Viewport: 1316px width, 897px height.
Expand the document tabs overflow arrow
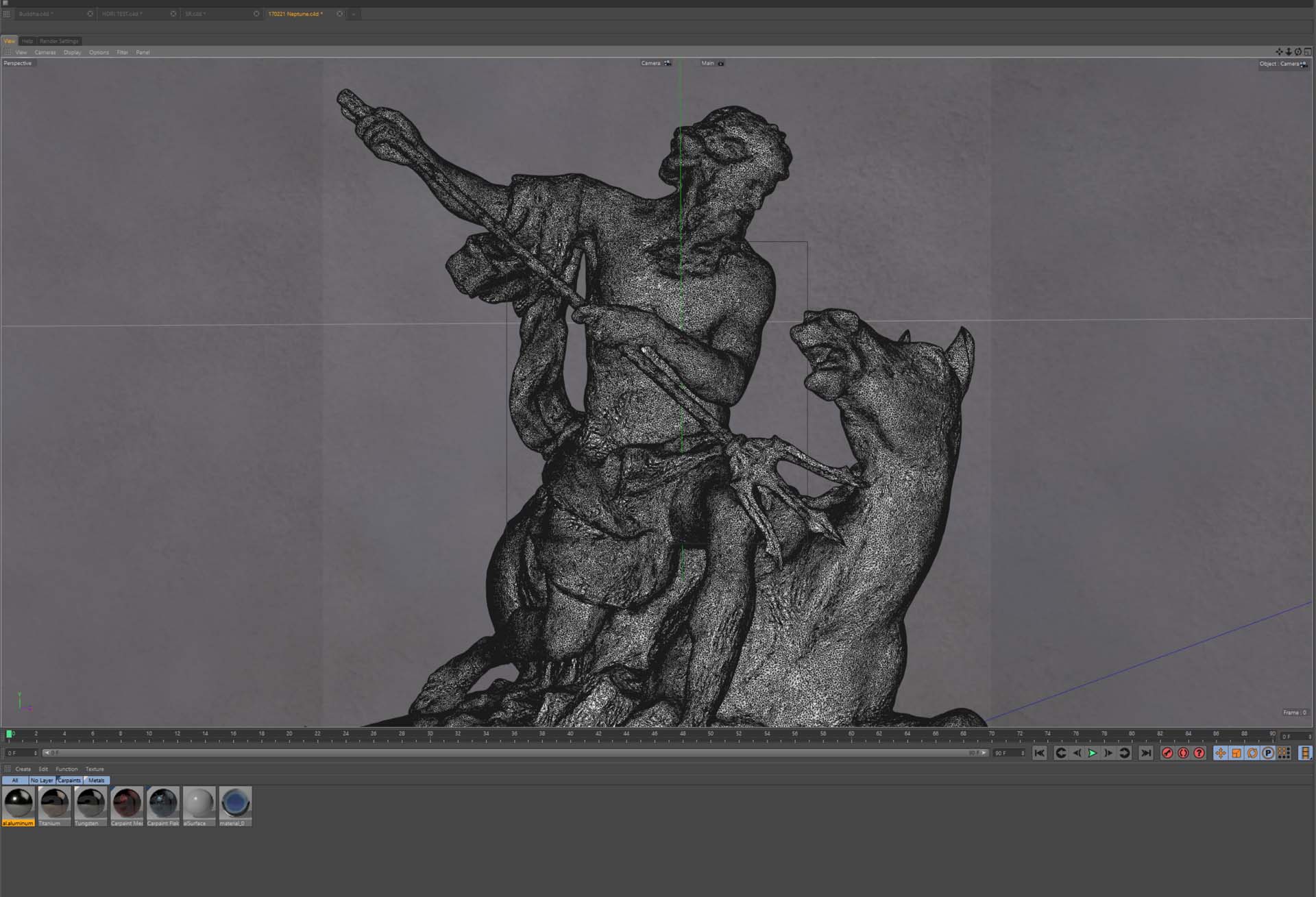354,14
